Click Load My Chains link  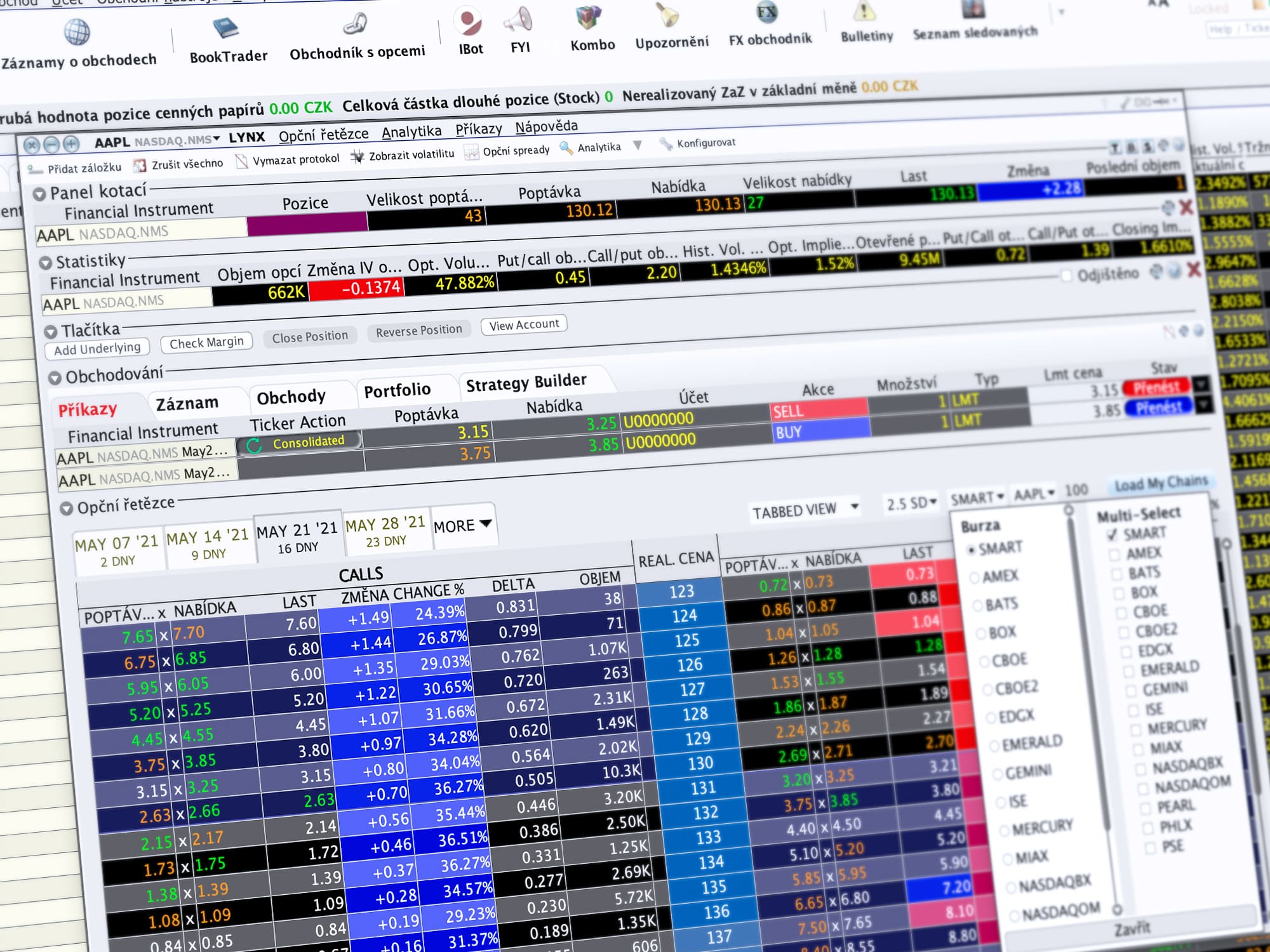point(1161,484)
